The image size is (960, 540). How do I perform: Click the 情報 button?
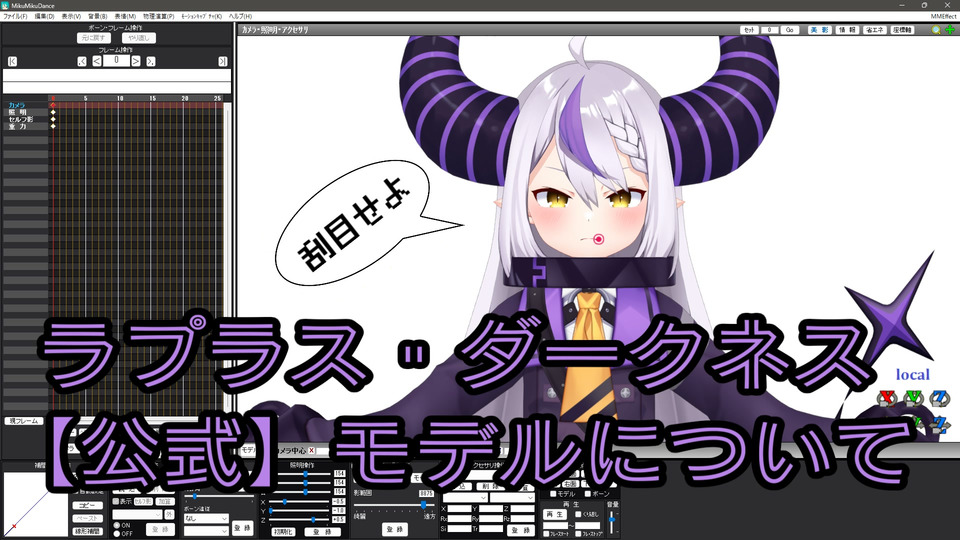tap(847, 29)
